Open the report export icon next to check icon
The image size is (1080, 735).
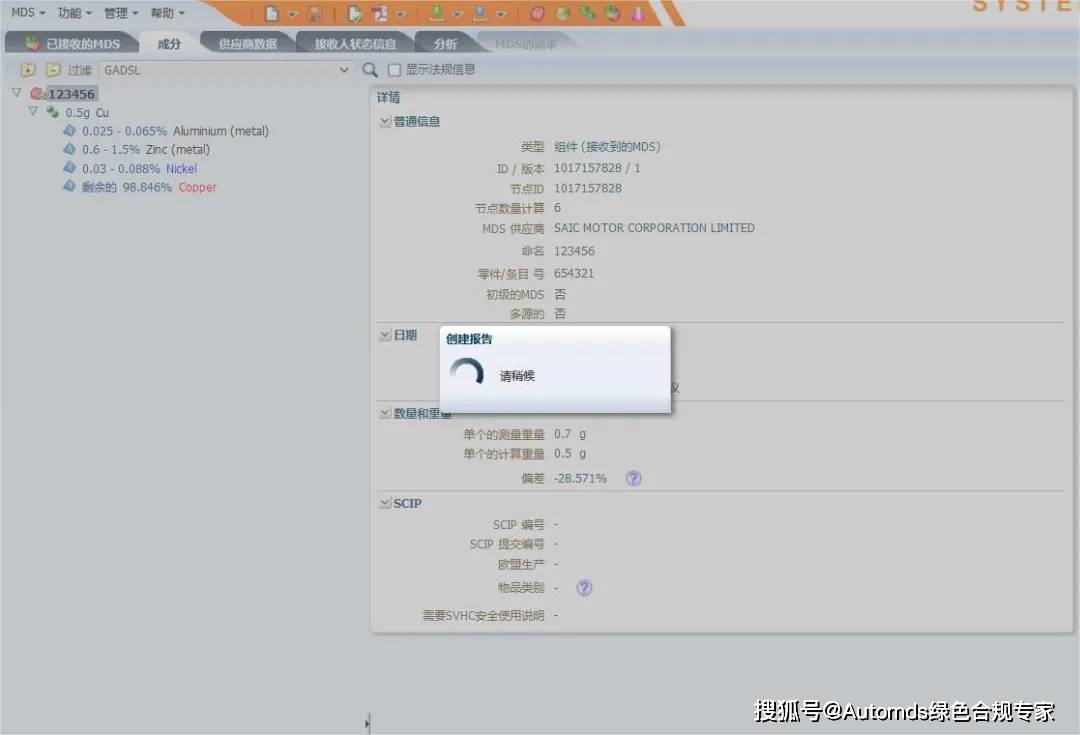coord(378,14)
